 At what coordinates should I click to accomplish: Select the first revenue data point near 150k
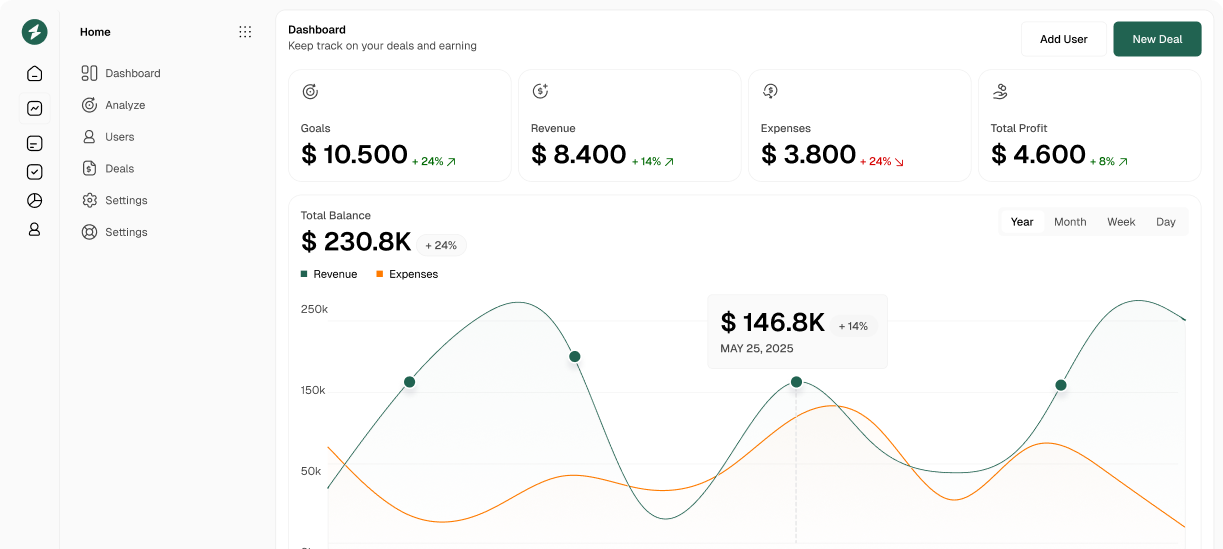pos(409,382)
